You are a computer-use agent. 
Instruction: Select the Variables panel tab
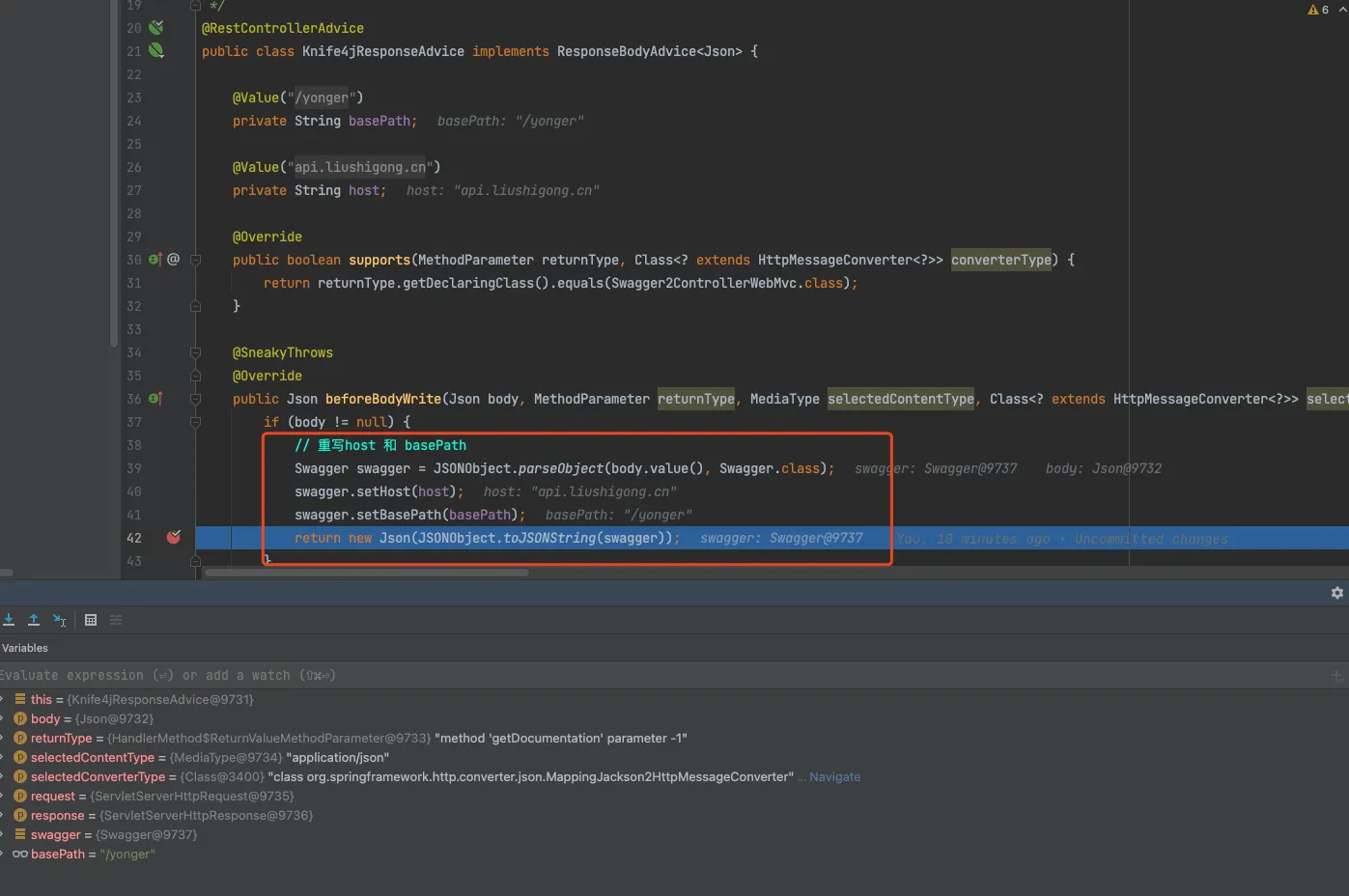[x=25, y=648]
